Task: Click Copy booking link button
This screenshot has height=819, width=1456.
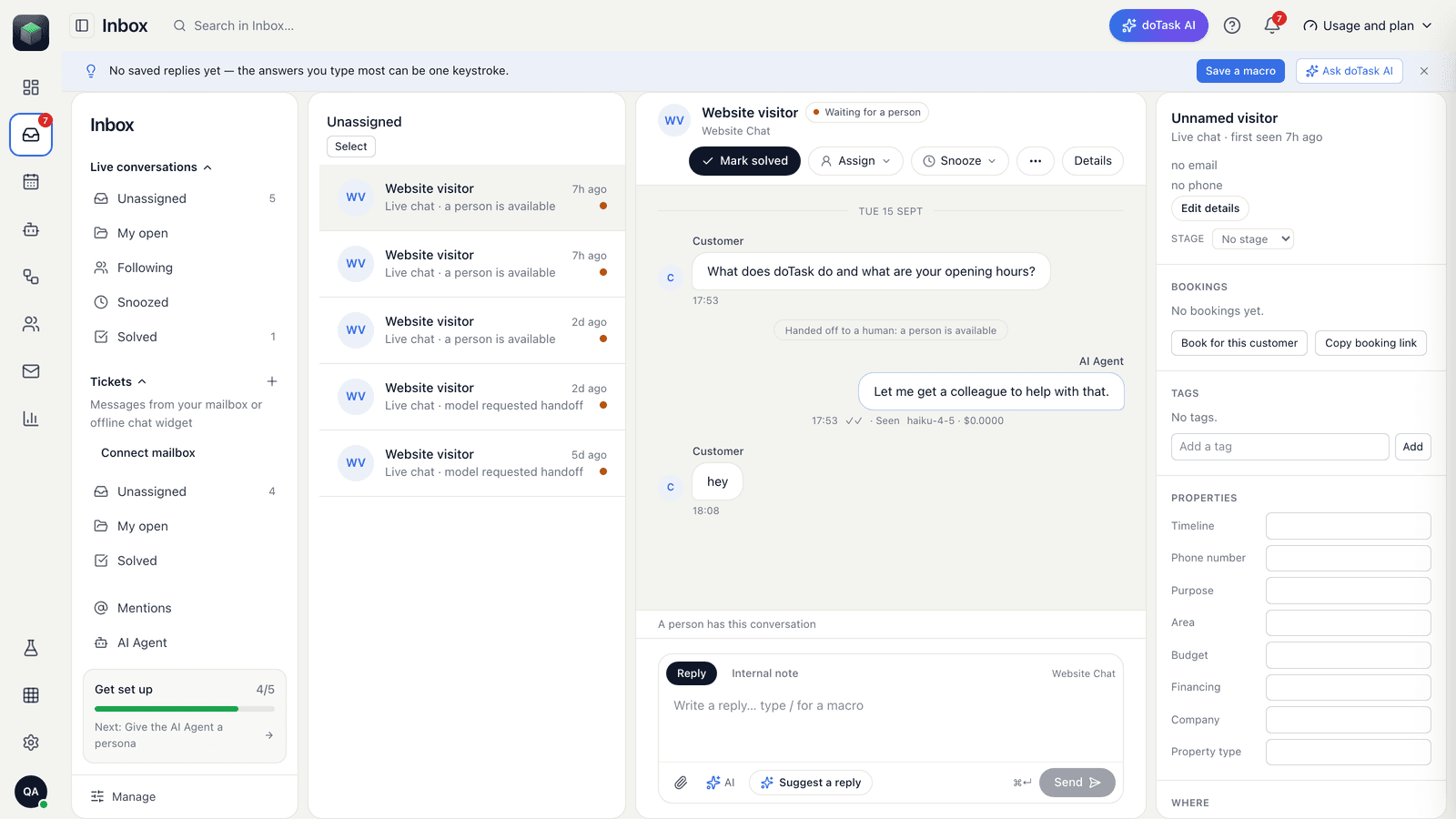Action: [x=1370, y=343]
